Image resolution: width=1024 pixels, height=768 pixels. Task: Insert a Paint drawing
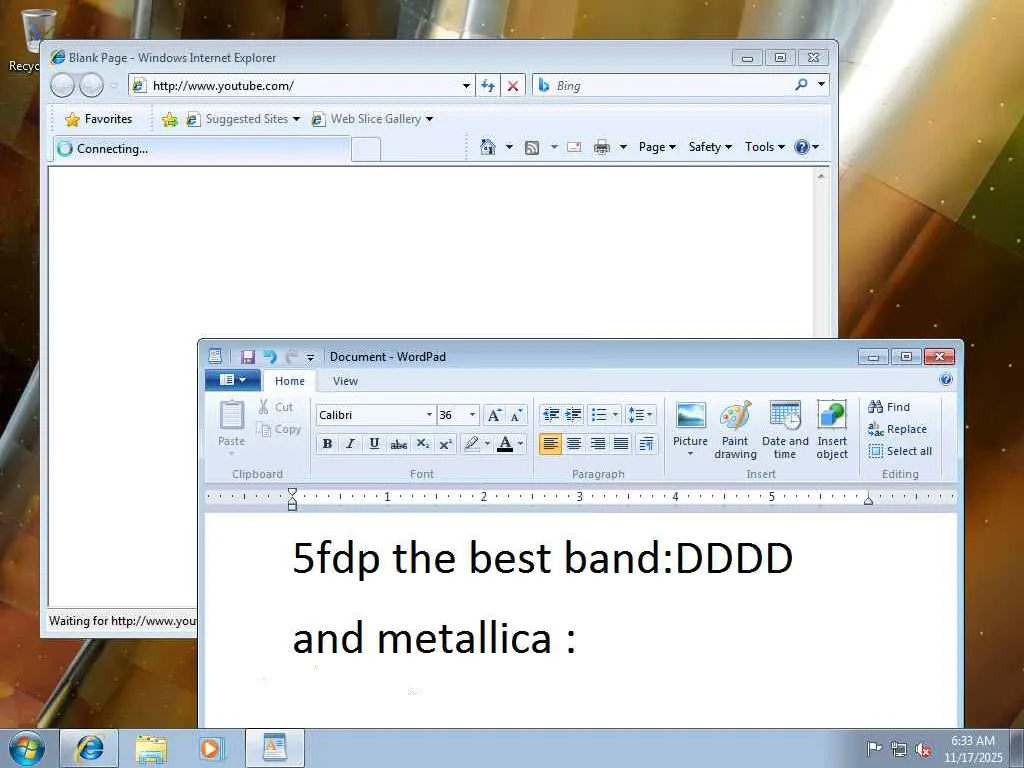pyautogui.click(x=735, y=430)
